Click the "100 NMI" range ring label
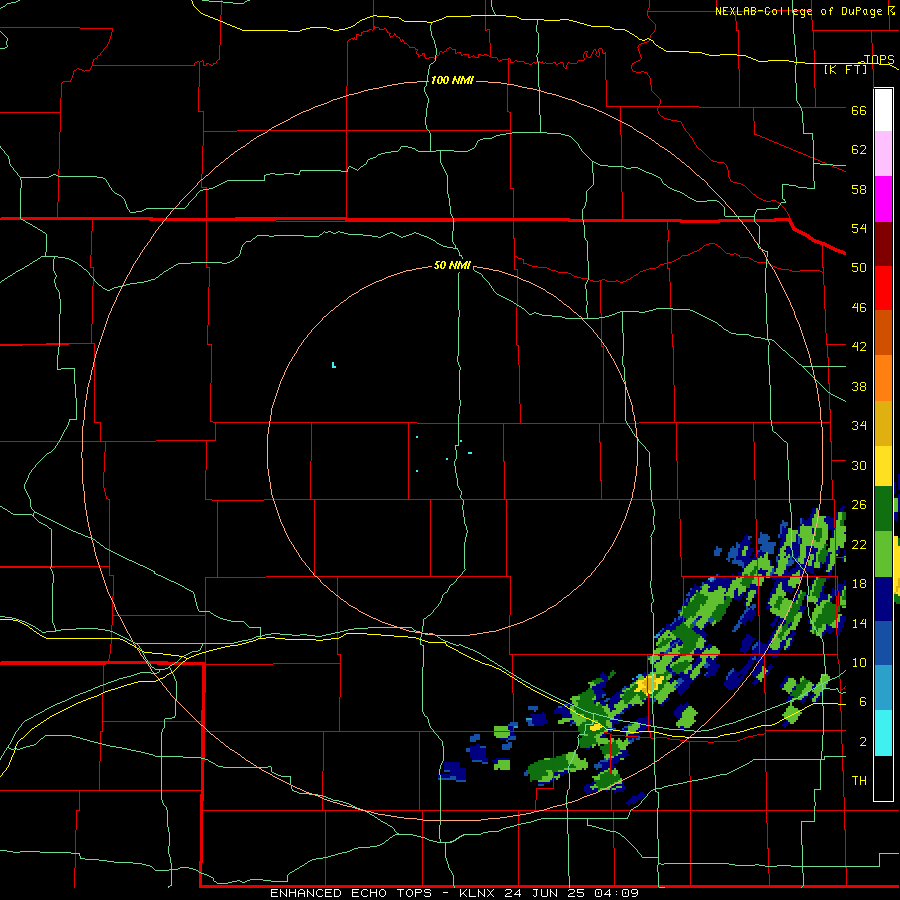This screenshot has height=900, width=900. (452, 80)
